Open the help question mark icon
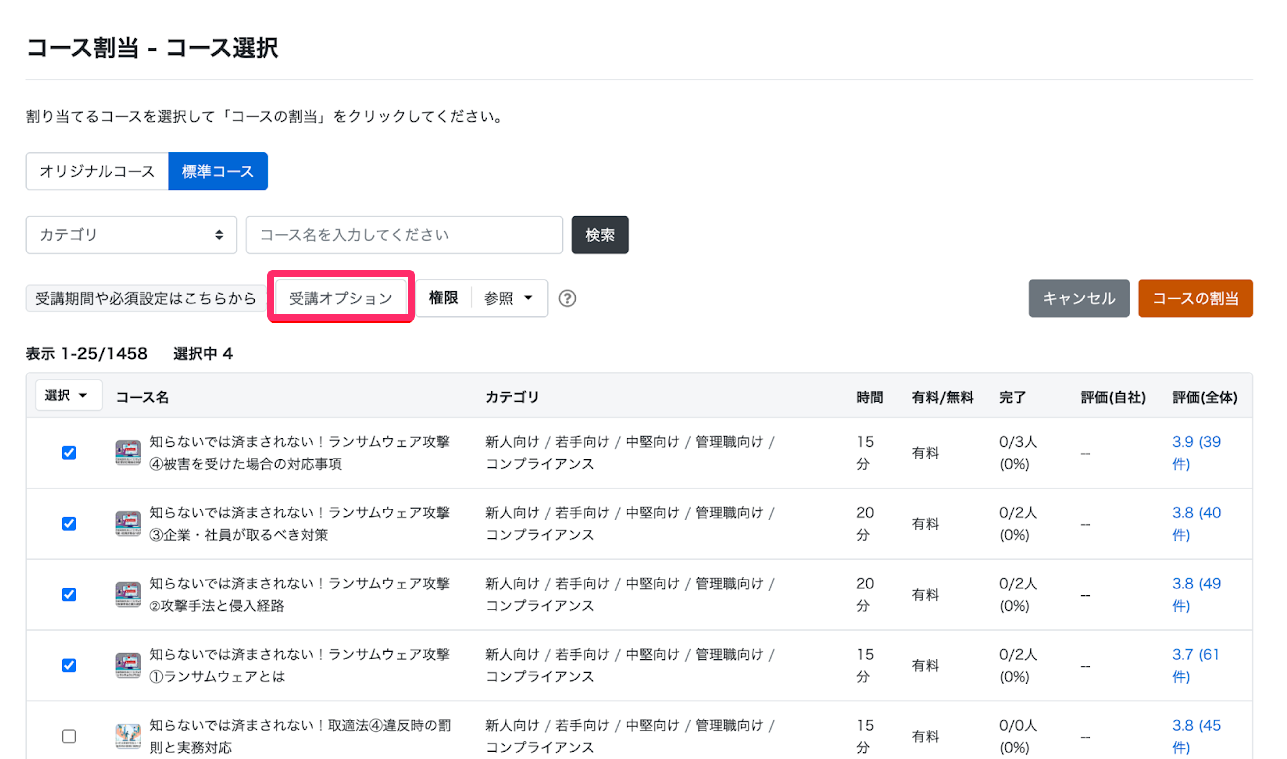Image resolution: width=1287 pixels, height=759 pixels. (x=567, y=298)
